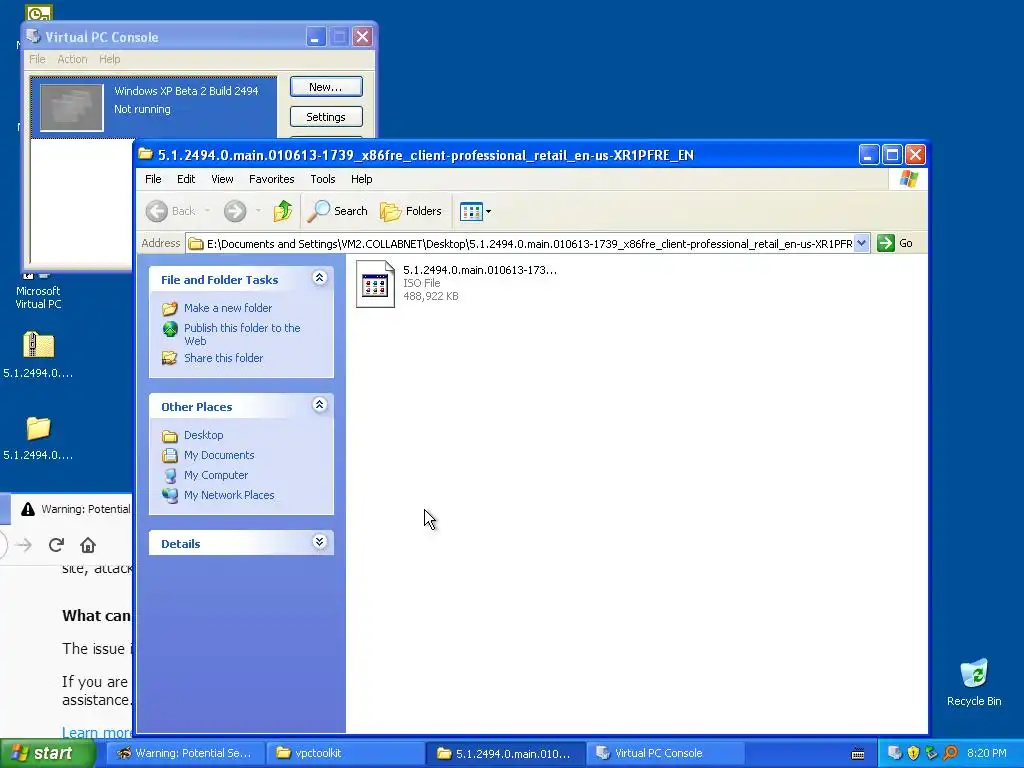This screenshot has height=768, width=1024.
Task: Expand the Address bar dropdown
Action: click(x=861, y=244)
